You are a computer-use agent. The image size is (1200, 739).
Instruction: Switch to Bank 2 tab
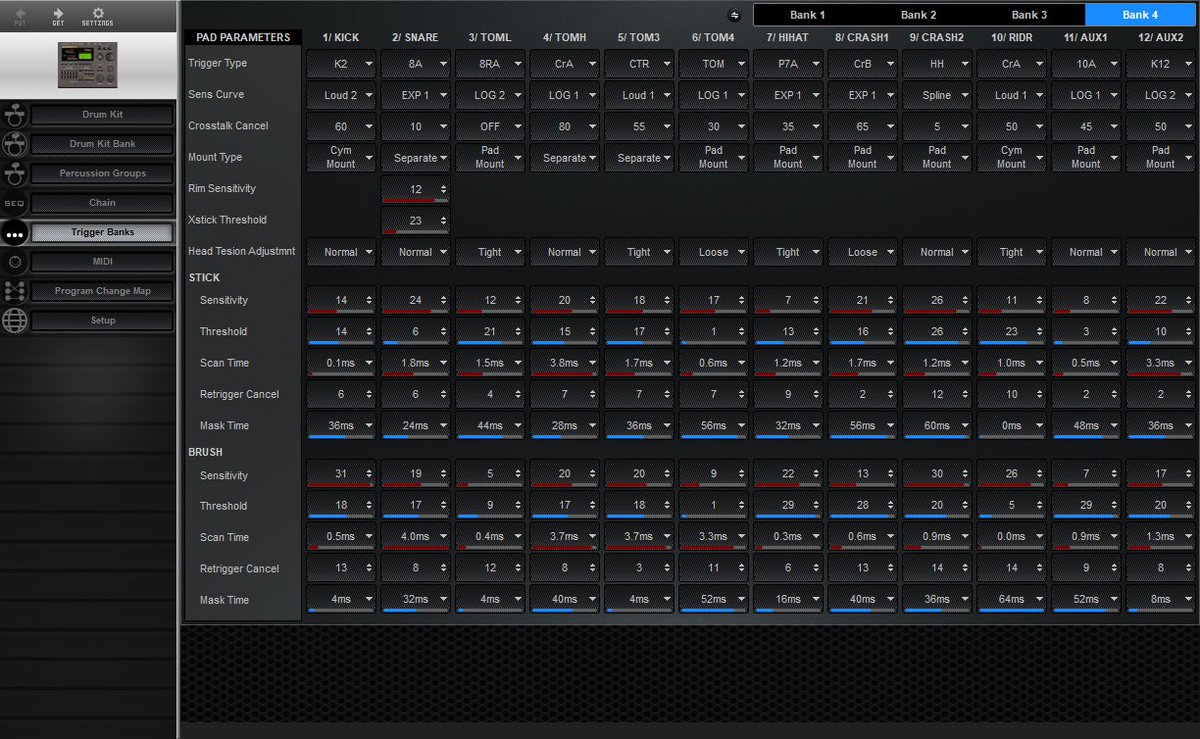tap(918, 15)
